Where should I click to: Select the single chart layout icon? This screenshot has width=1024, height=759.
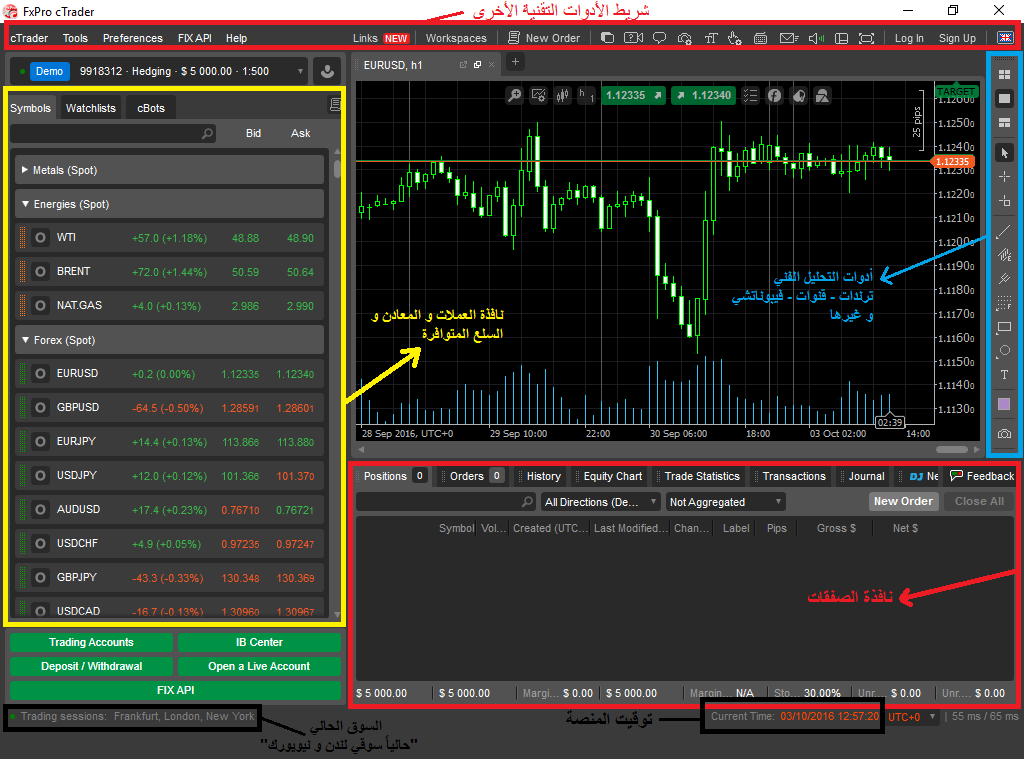point(1004,99)
